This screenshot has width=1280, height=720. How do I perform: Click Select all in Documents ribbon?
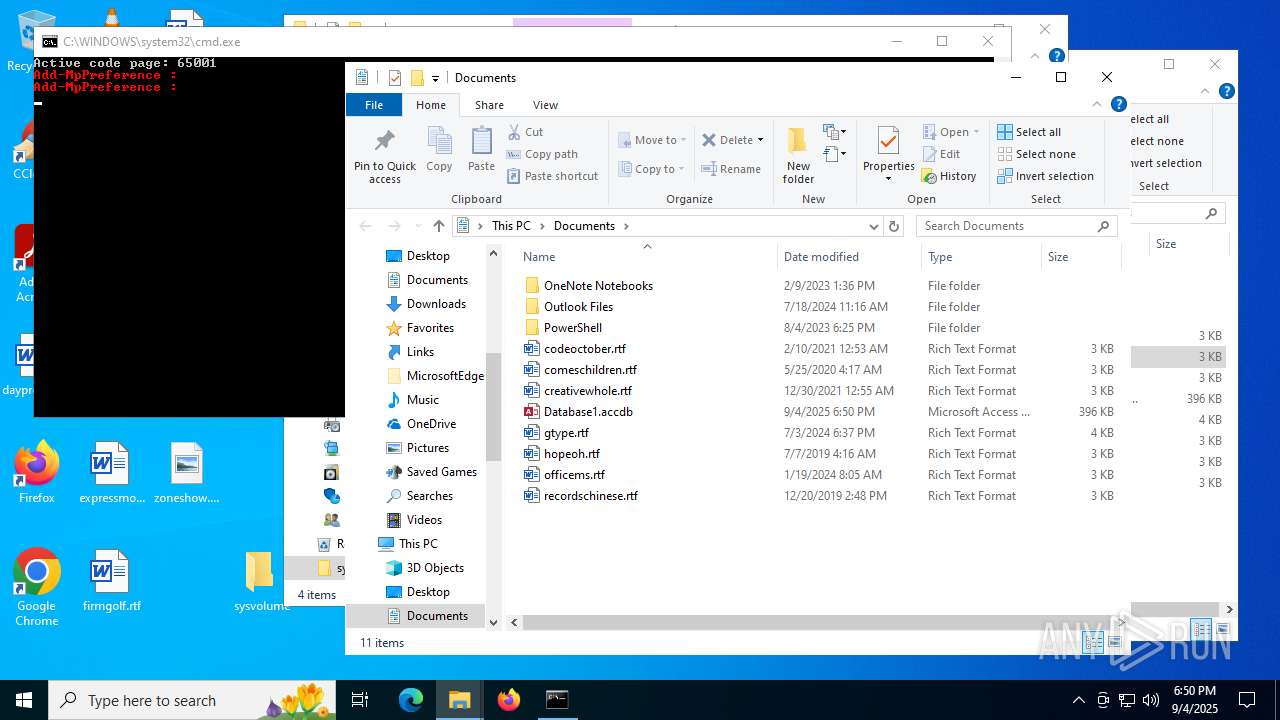point(1029,132)
